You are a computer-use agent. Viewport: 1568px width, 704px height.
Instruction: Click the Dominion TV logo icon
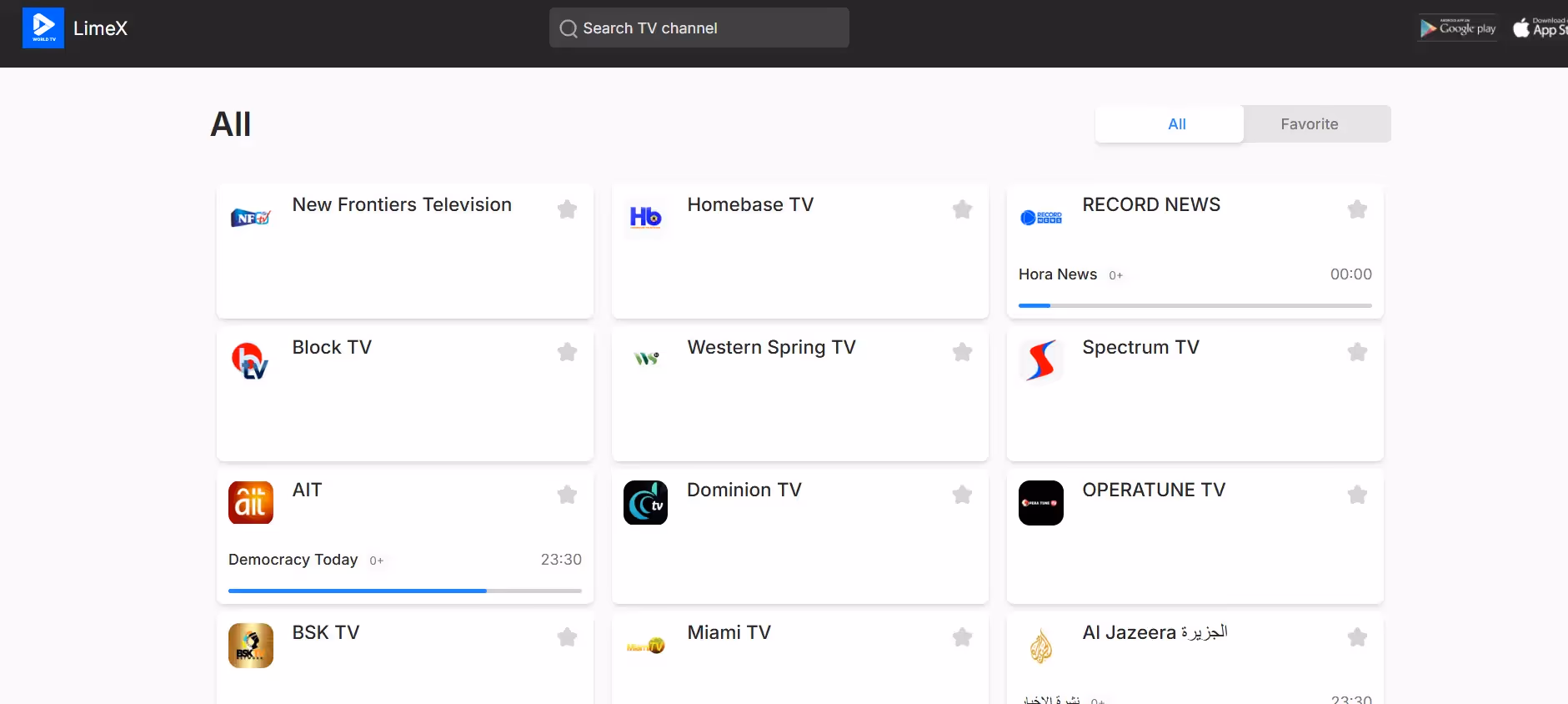tap(645, 503)
